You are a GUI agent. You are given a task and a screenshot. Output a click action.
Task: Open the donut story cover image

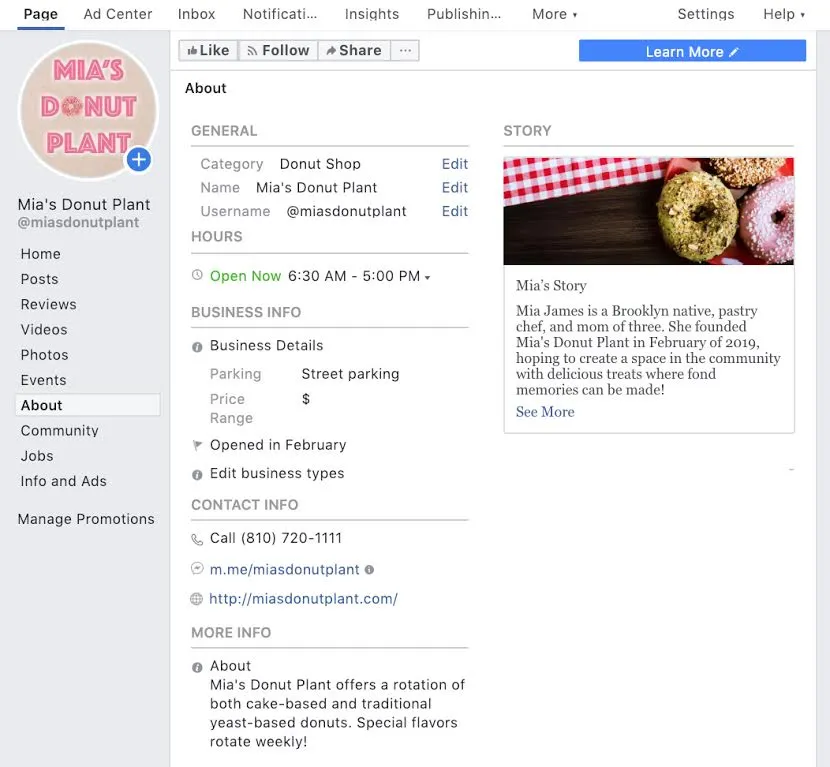point(648,211)
